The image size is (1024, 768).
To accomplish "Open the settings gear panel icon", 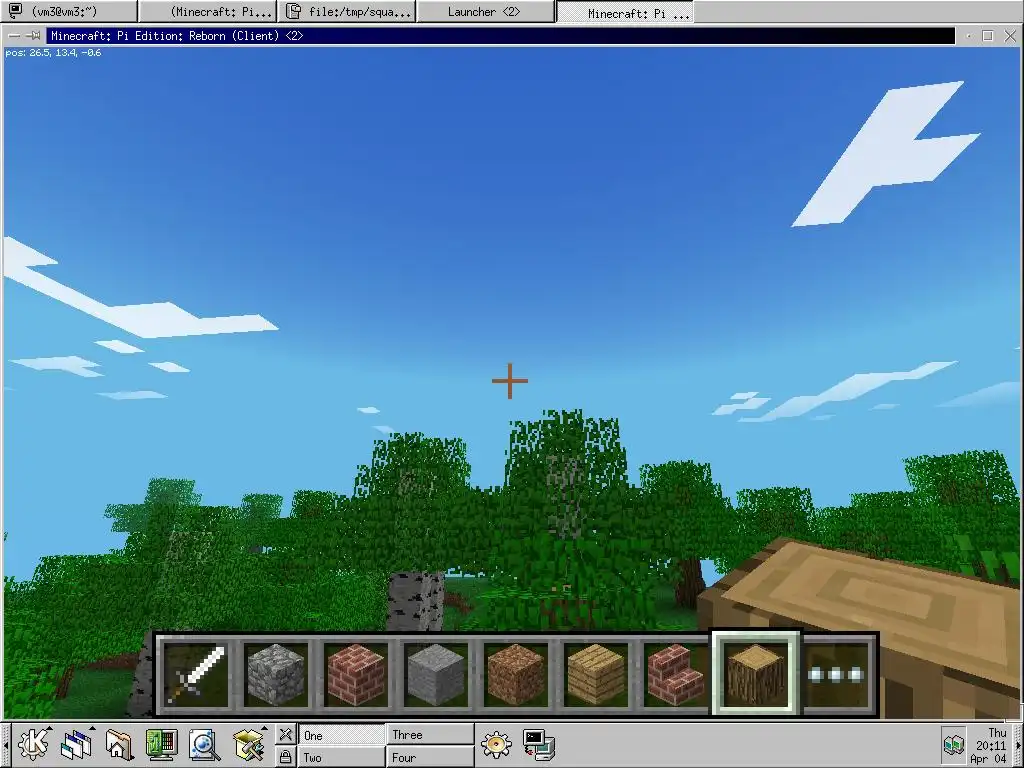I will (496, 744).
